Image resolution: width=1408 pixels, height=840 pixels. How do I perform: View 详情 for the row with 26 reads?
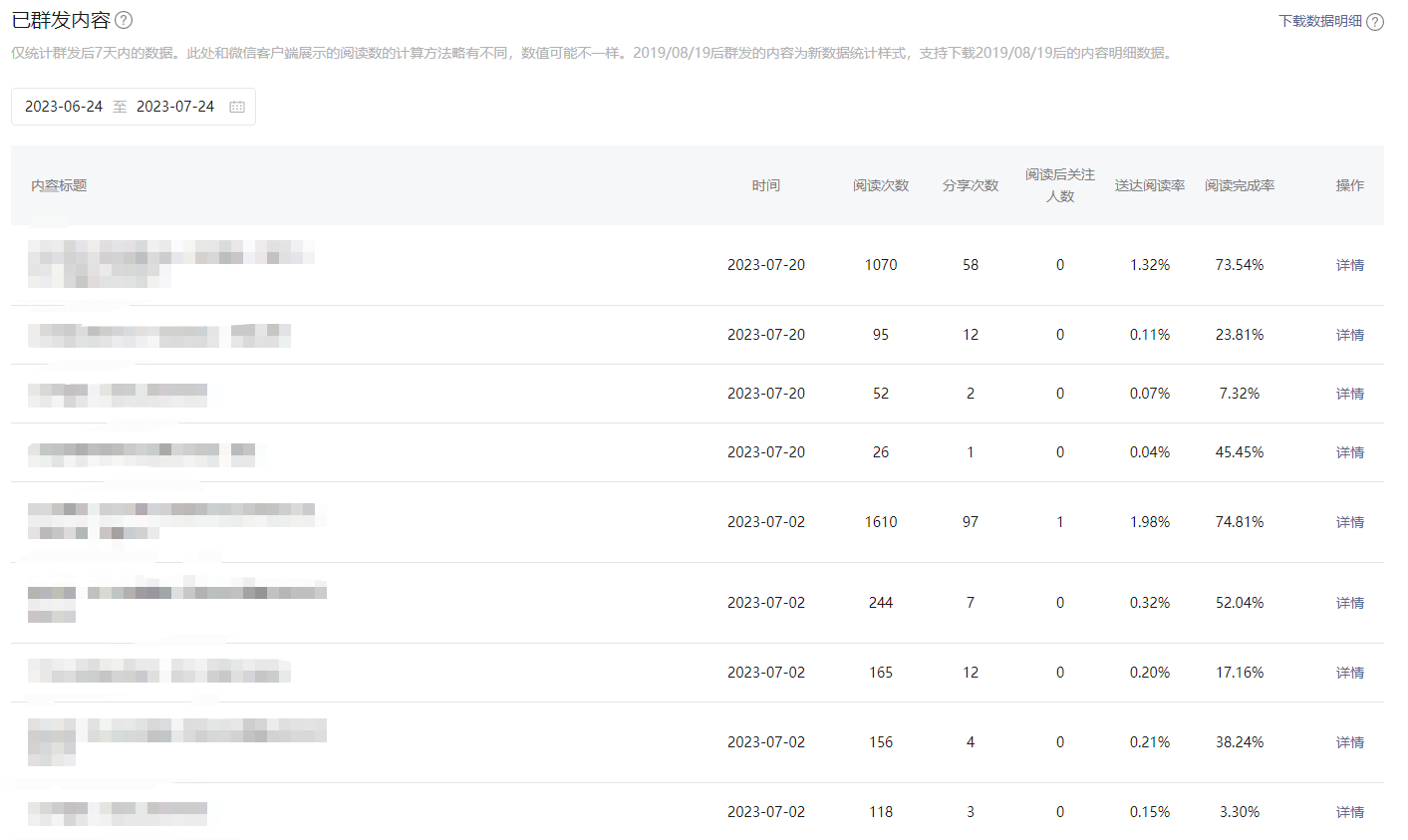coord(1349,452)
